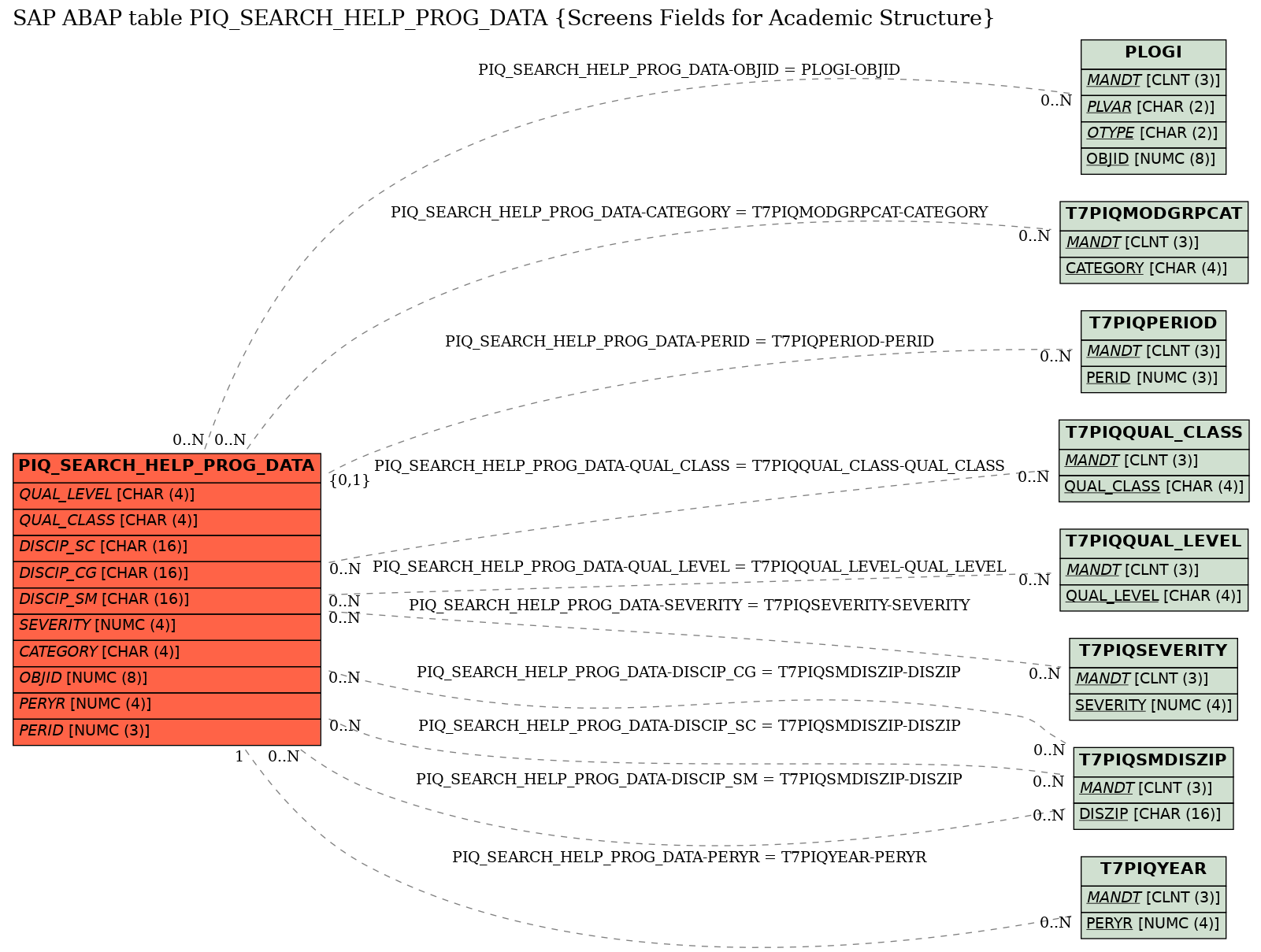Select SEVERITY [NUMC (4)] in T7PIQSEVERITY table
The height and width of the screenshot is (952, 1261).
tap(1153, 706)
